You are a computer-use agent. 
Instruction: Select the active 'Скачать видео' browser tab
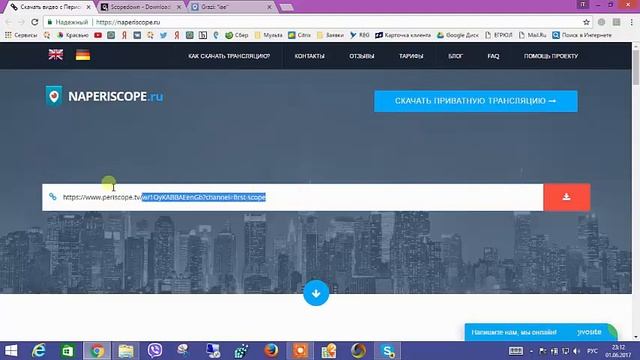[x=50, y=7]
